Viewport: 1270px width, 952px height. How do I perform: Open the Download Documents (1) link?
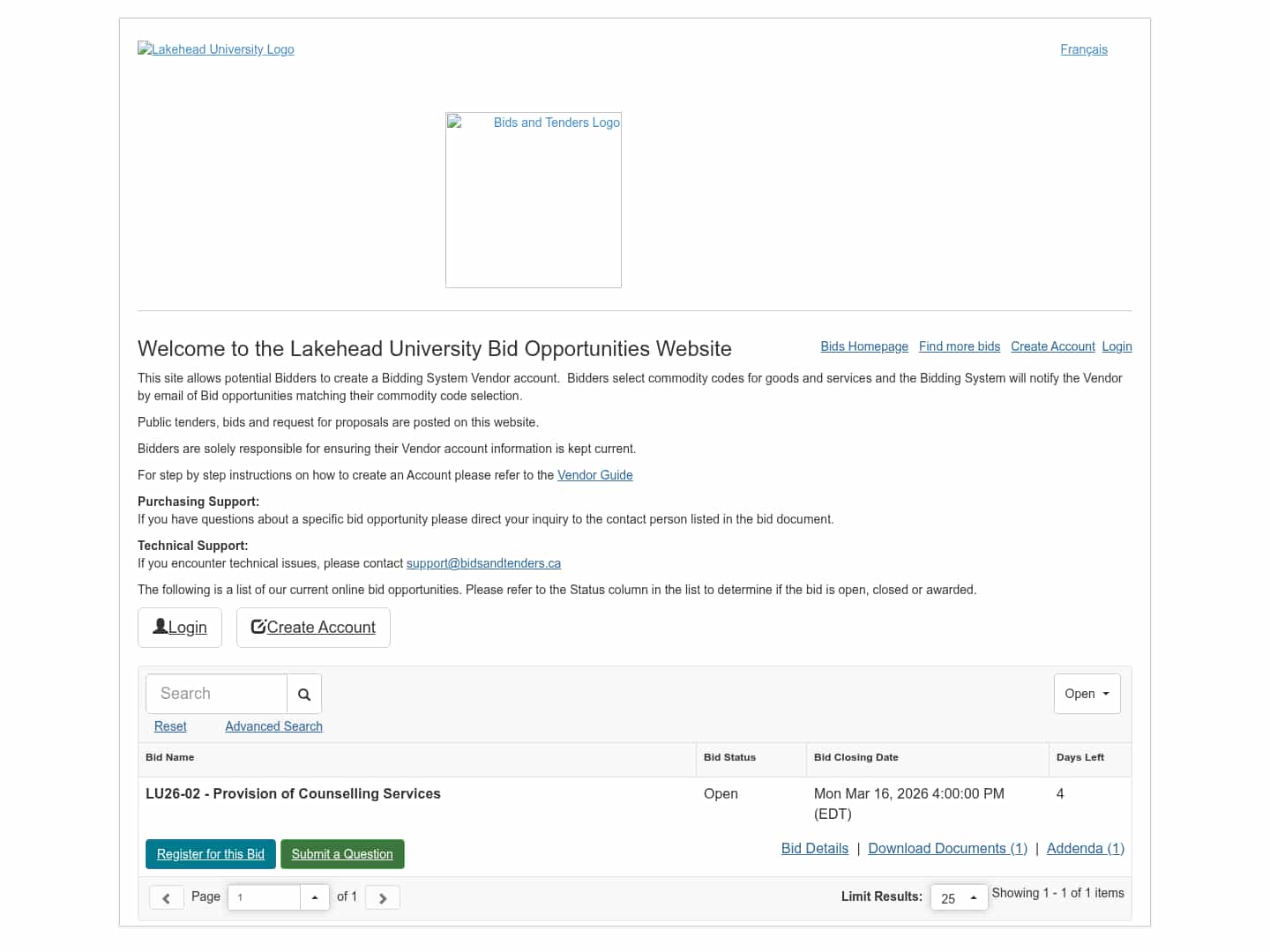[x=947, y=848]
